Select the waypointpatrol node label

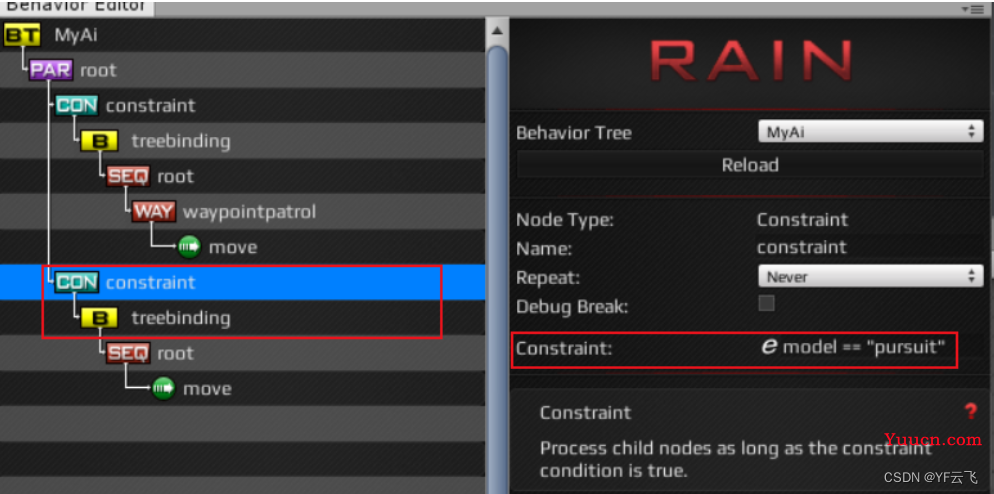click(x=249, y=212)
